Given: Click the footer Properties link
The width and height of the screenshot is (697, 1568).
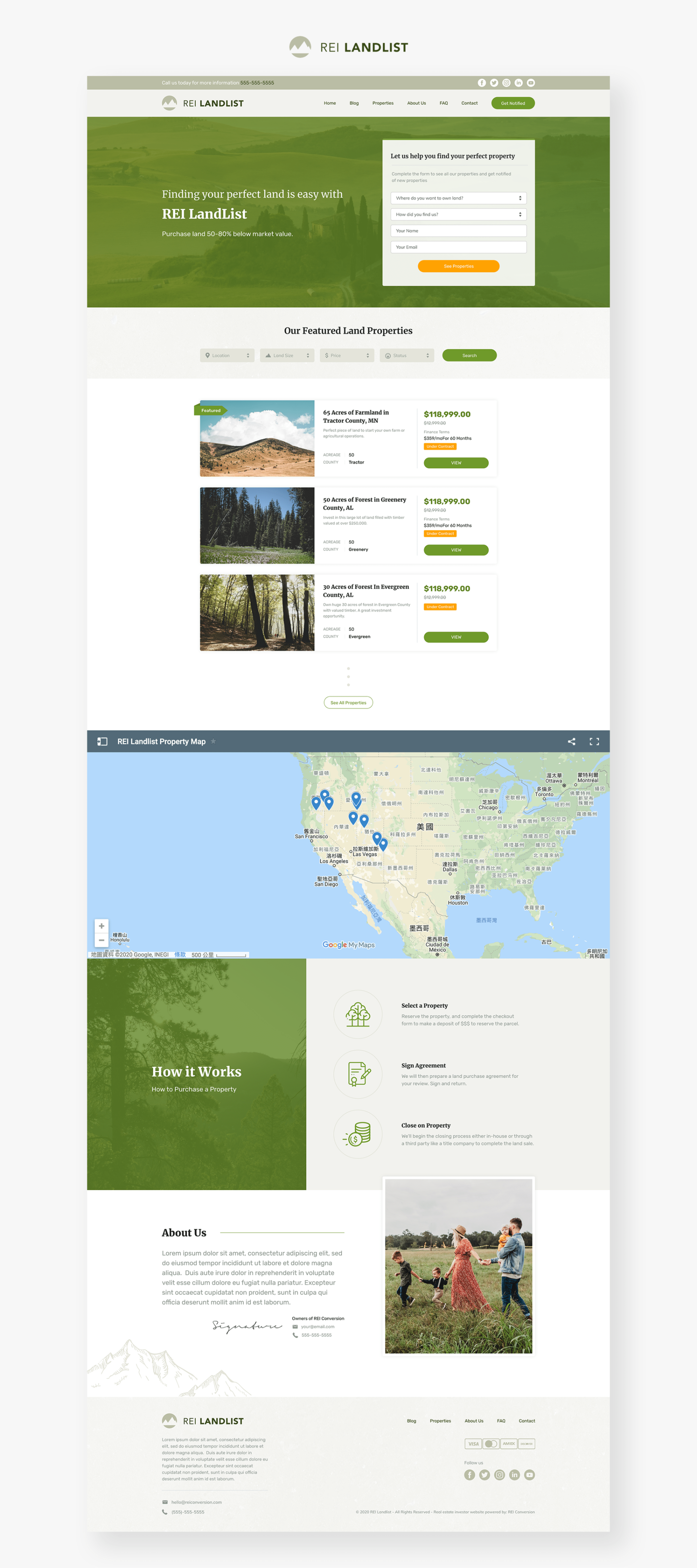Looking at the screenshot, I should point(440,1421).
